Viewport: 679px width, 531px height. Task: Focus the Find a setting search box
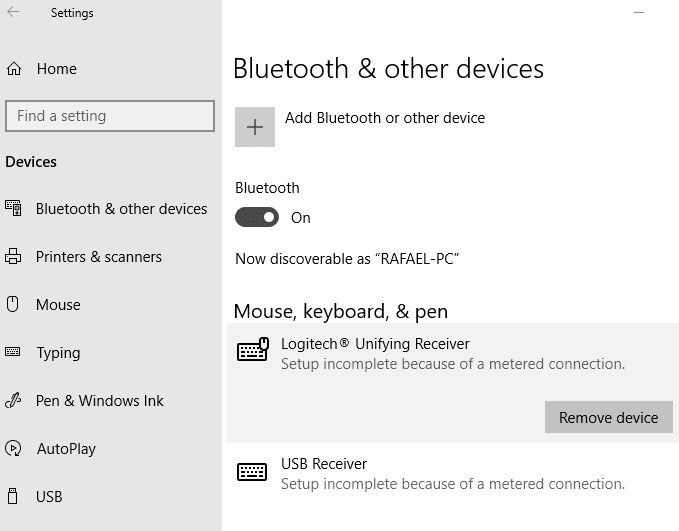pos(110,116)
